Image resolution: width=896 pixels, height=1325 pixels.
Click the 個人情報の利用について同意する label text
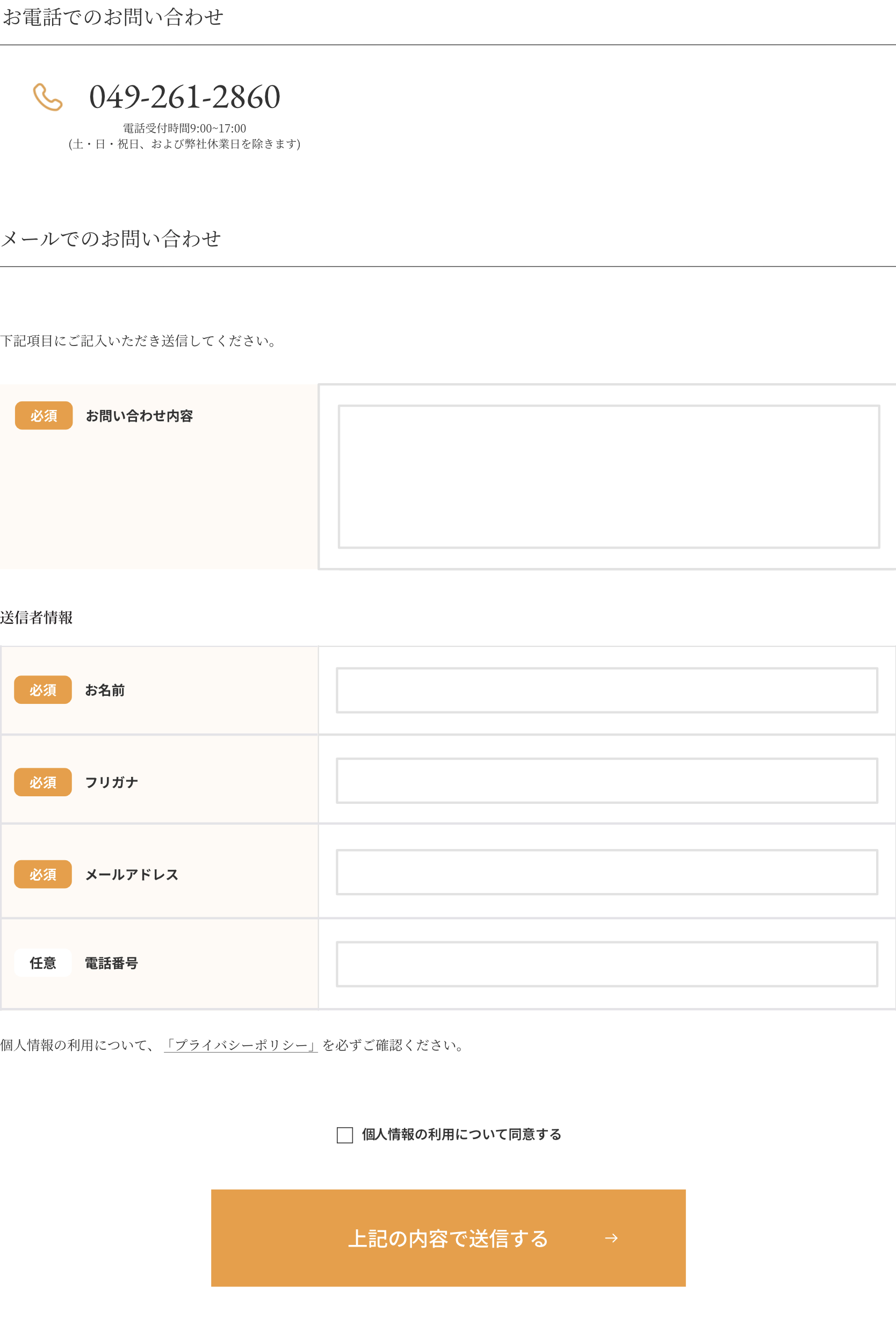(461, 1135)
